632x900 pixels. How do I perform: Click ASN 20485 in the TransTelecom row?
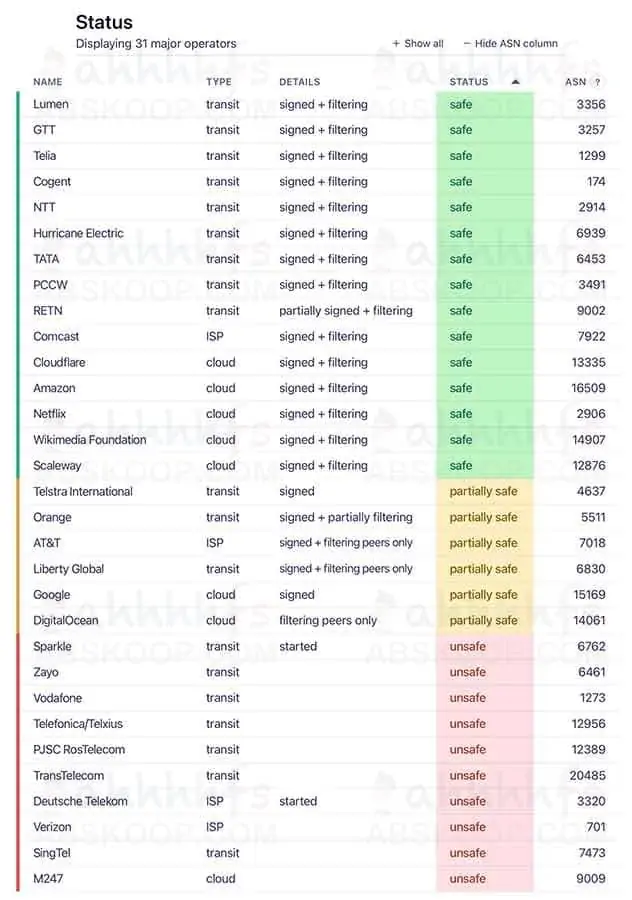pyautogui.click(x=588, y=775)
